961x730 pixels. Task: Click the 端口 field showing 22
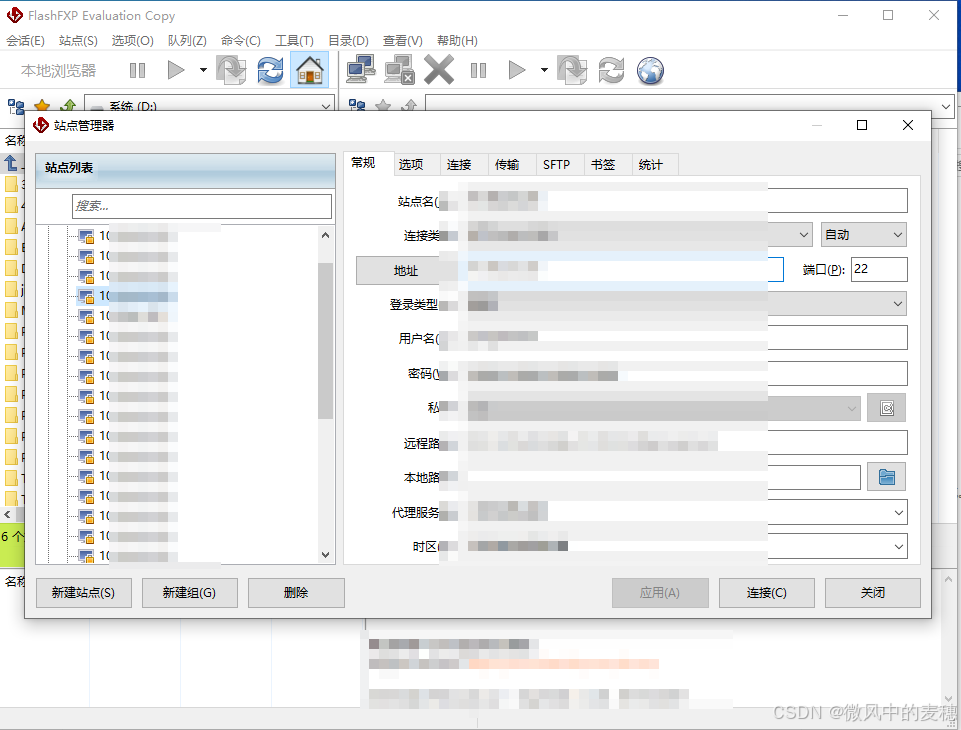(x=879, y=269)
